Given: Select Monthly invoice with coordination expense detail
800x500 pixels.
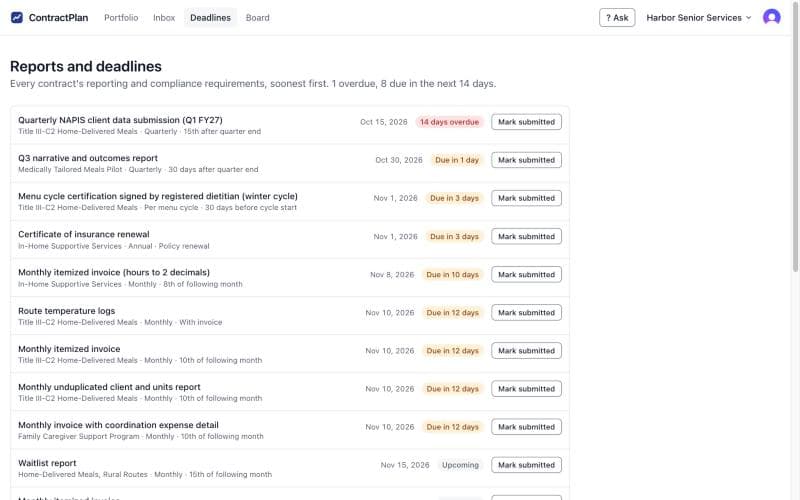Looking at the screenshot, I should [x=118, y=425].
